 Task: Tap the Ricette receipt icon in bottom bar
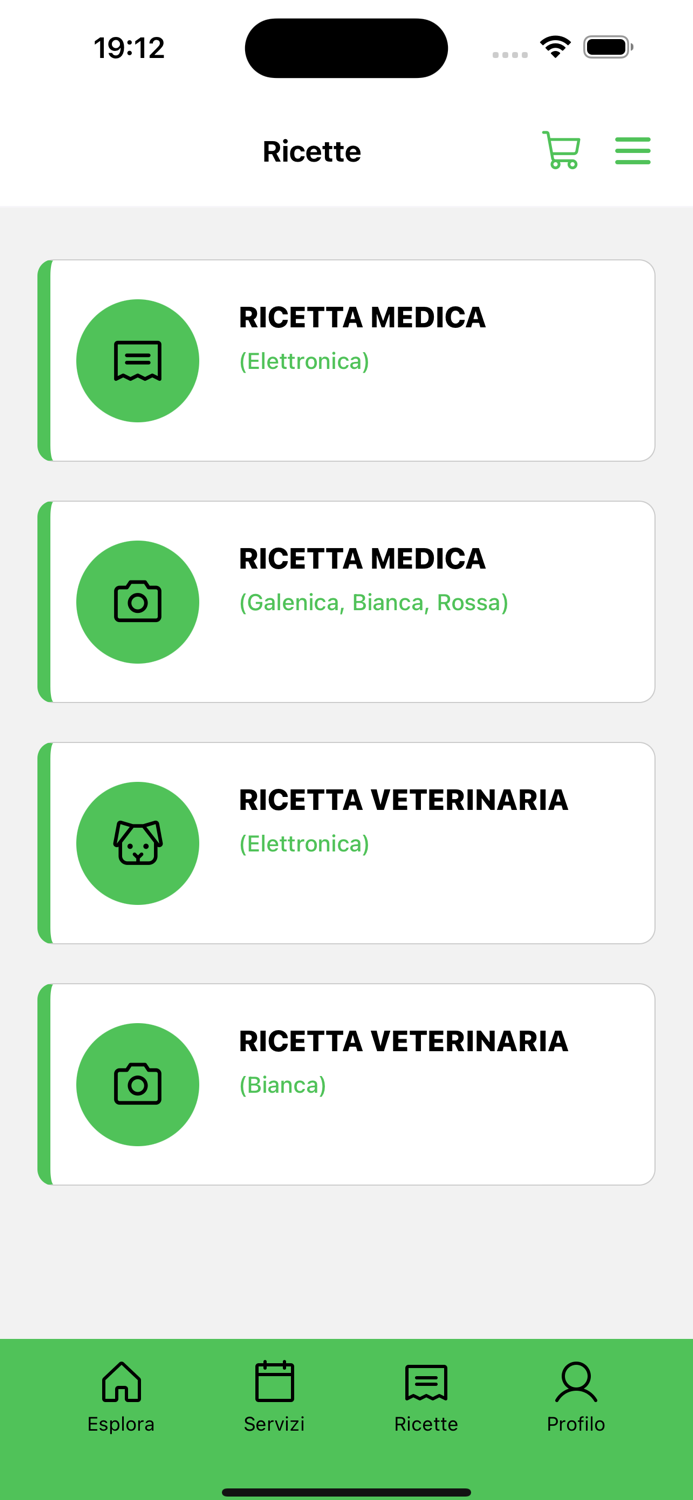click(x=425, y=1381)
